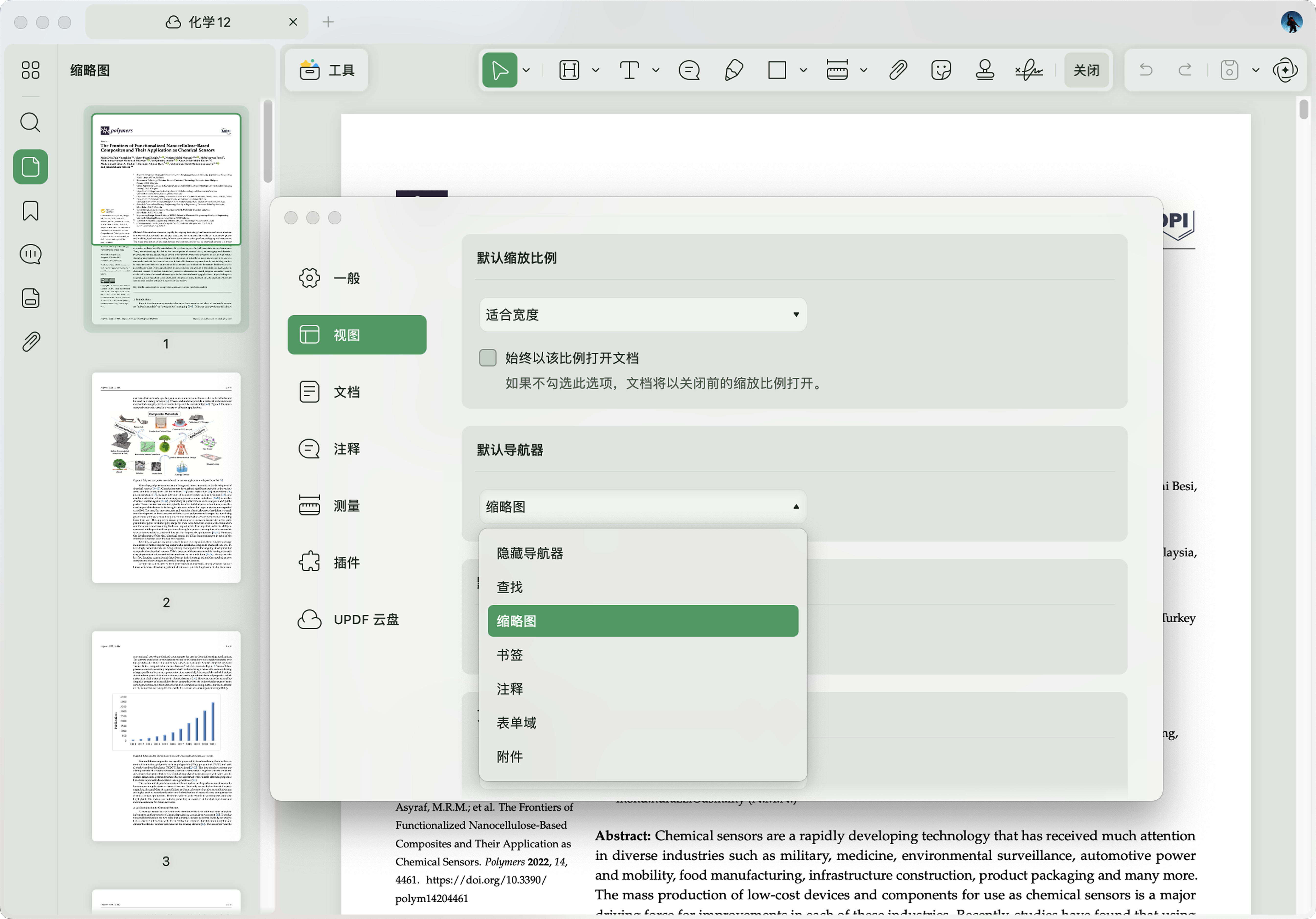This screenshot has height=919, width=1316.
Task: Select page 2 thumbnail
Action: click(x=166, y=478)
